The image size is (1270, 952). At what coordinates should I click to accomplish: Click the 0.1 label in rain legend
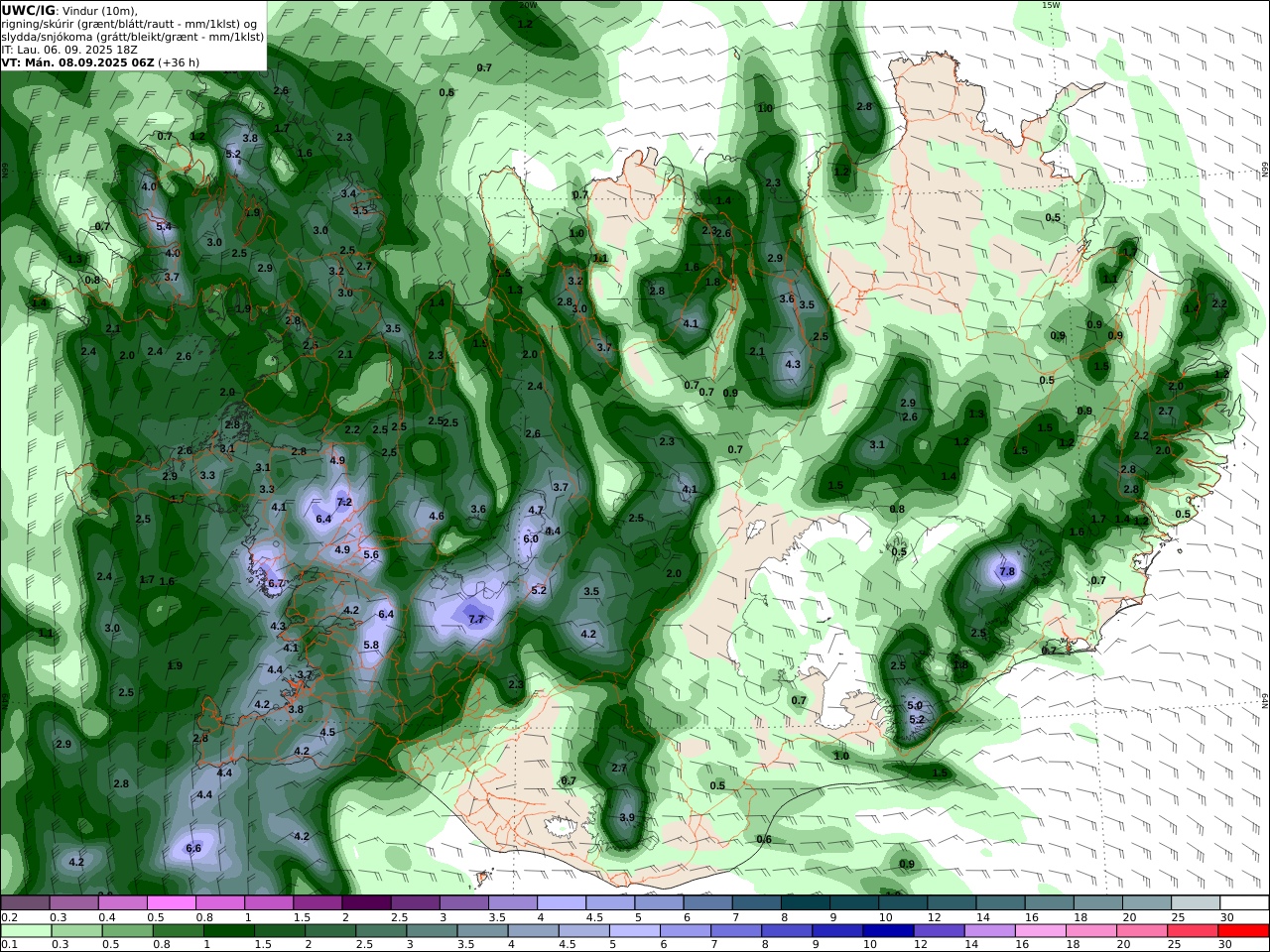[x=8, y=944]
